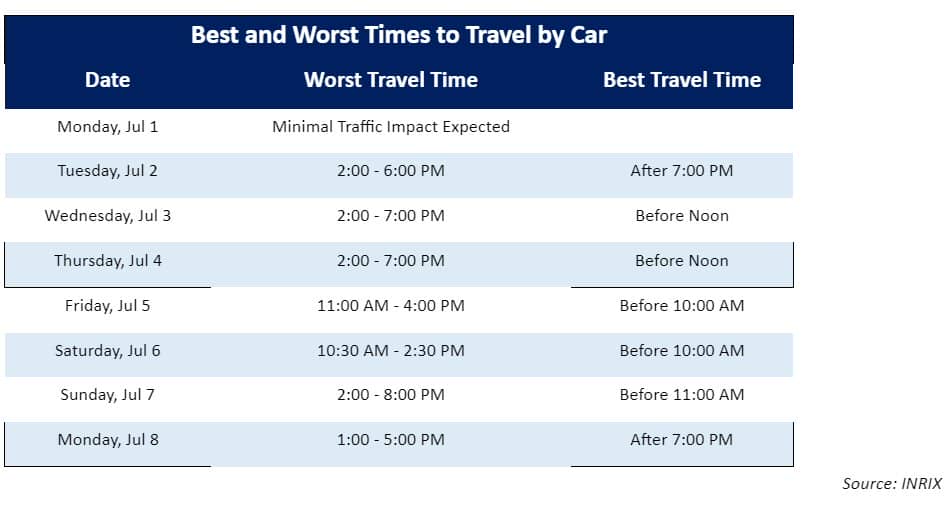Click Wednesday's Before Noon cell
This screenshot has width=948, height=513.
[x=682, y=216]
